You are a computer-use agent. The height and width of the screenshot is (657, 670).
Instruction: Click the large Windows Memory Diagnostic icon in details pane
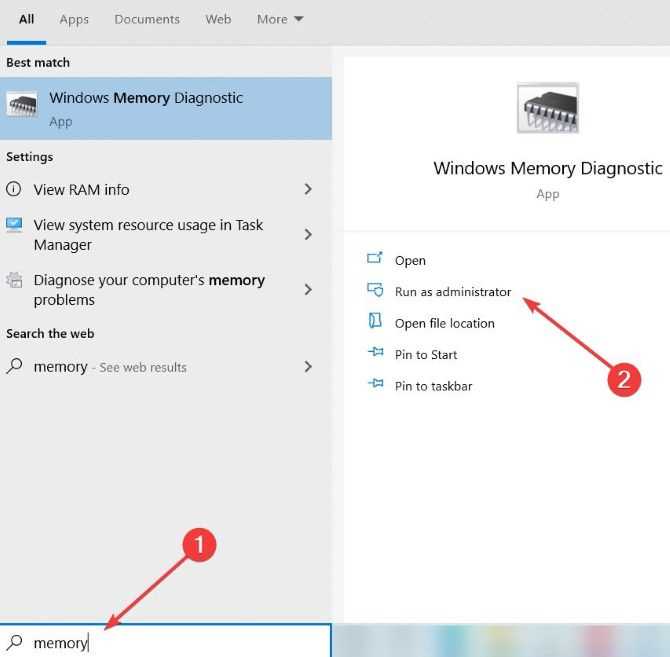pyautogui.click(x=547, y=108)
